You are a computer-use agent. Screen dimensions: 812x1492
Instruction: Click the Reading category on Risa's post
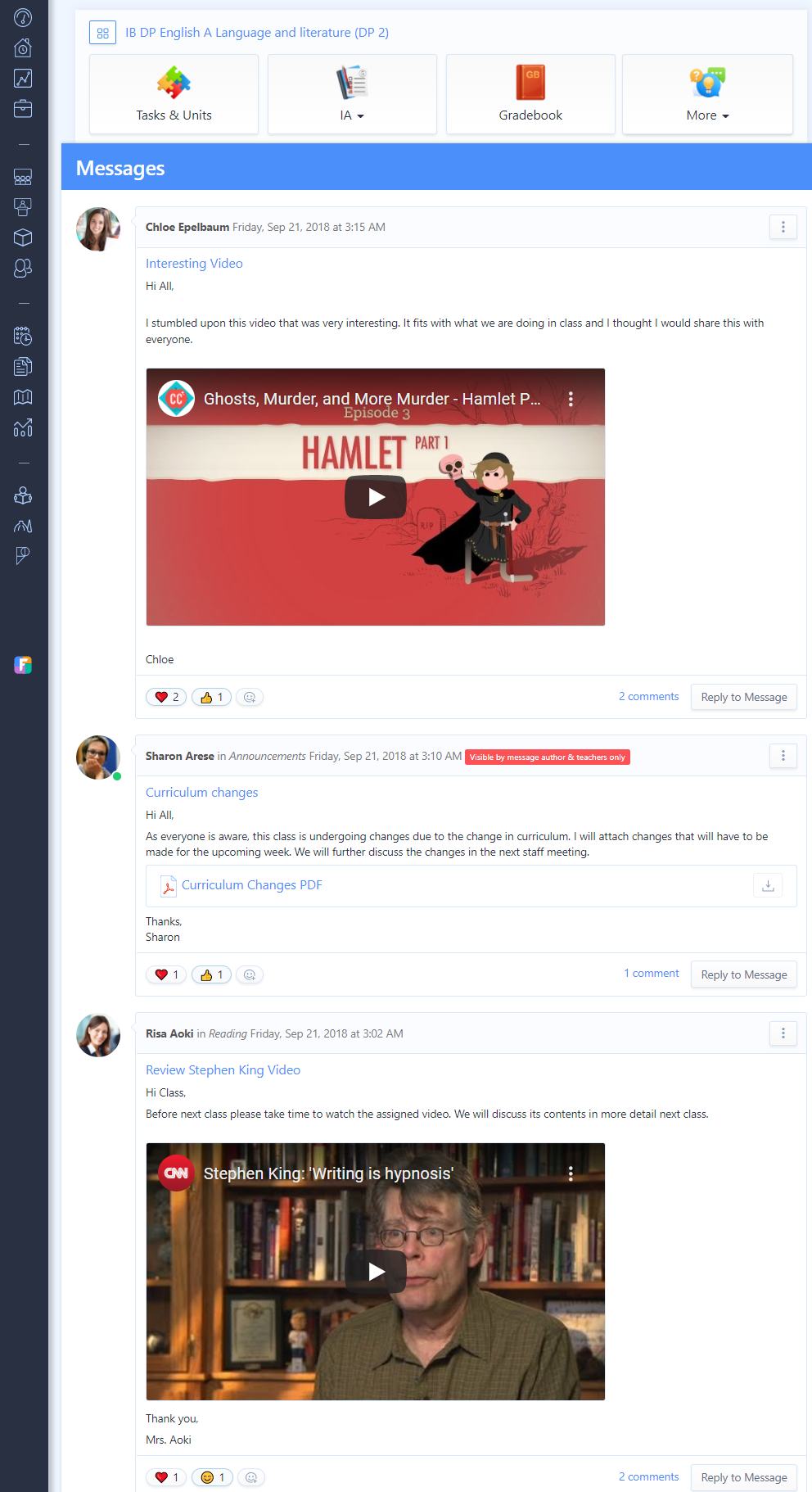point(228,1034)
